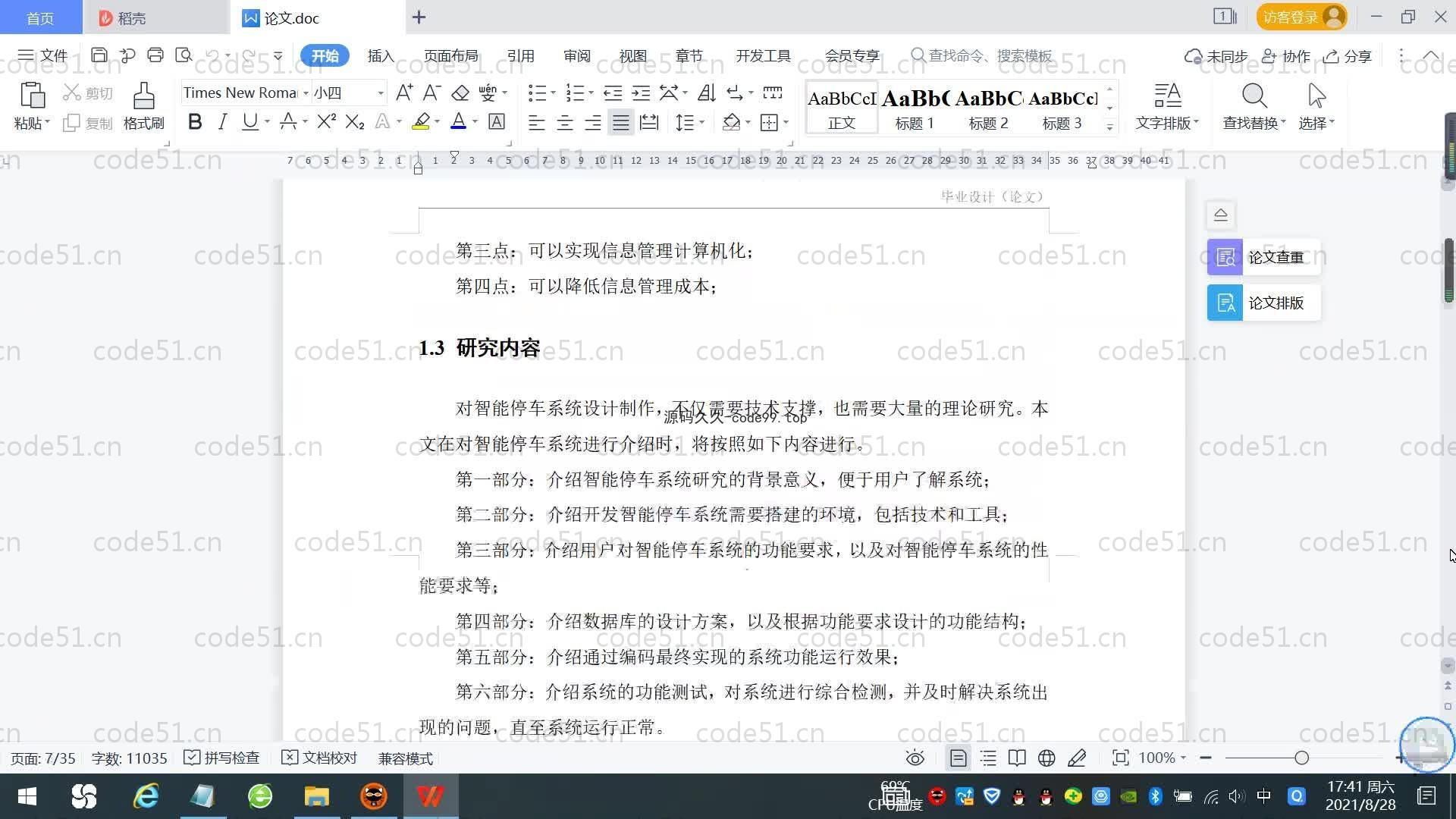Toggle page layout view in status bar

[959, 758]
